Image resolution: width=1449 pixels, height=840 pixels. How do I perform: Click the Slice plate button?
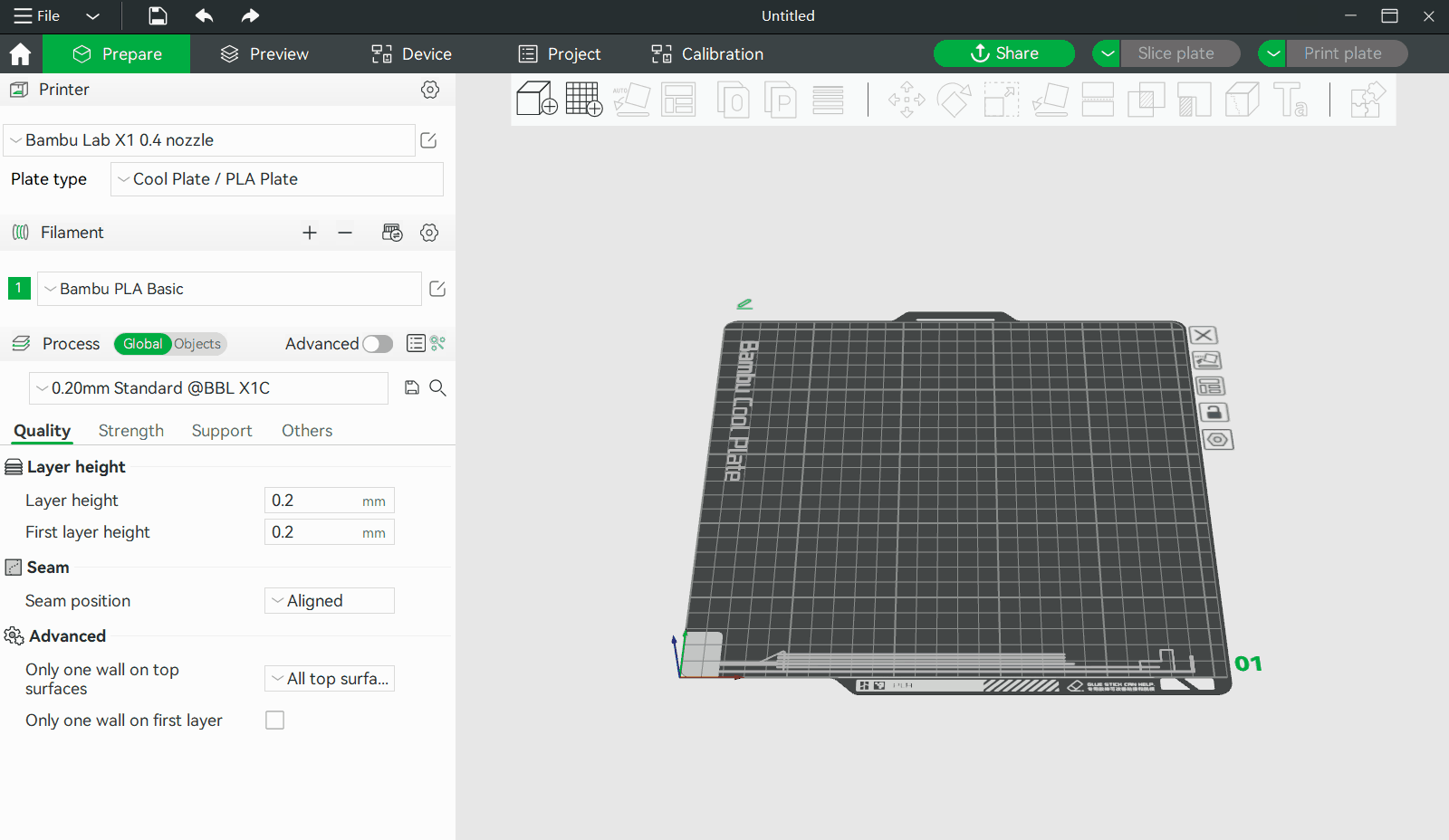1180,53
